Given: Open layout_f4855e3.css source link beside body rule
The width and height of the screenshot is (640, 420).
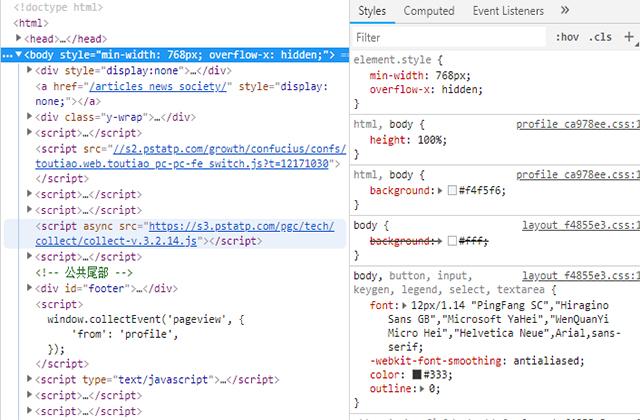Looking at the screenshot, I should 578,226.
